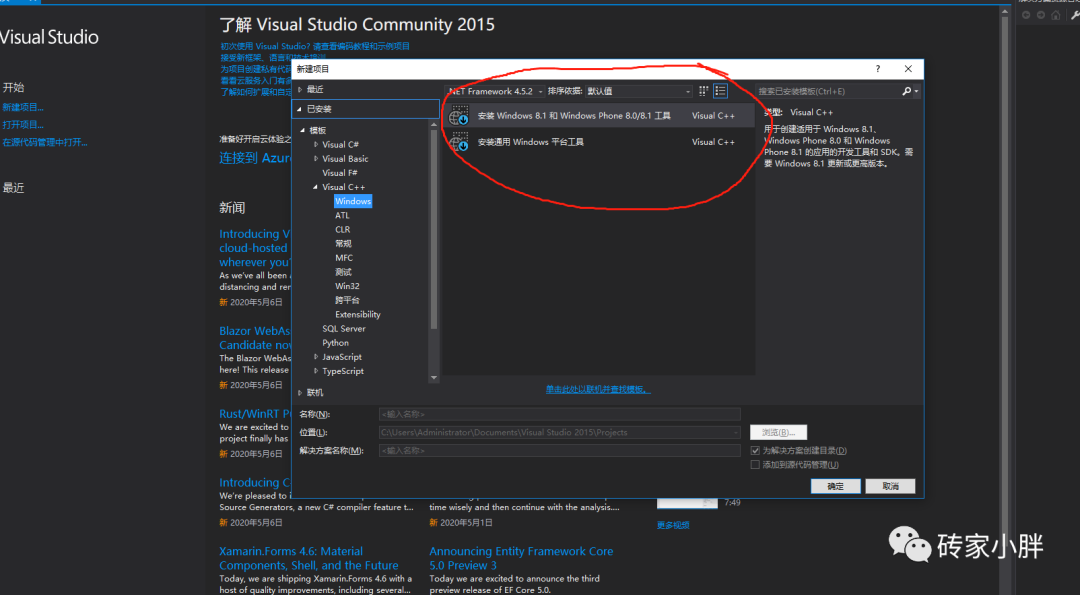
Task: Check 添加到源代码管理 checkbox
Action: click(755, 465)
